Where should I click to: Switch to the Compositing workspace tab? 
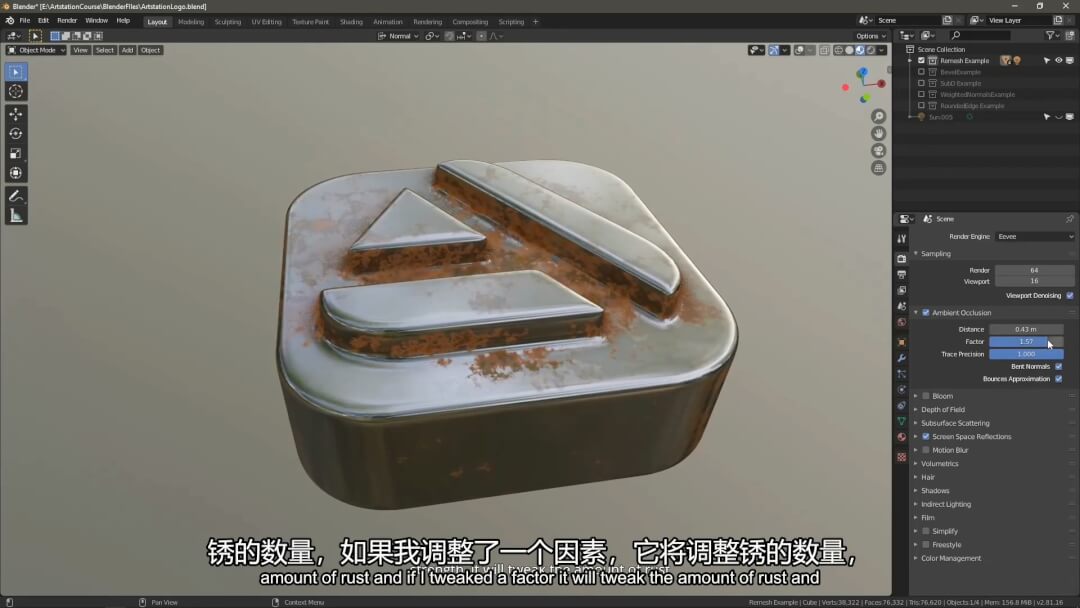click(470, 22)
